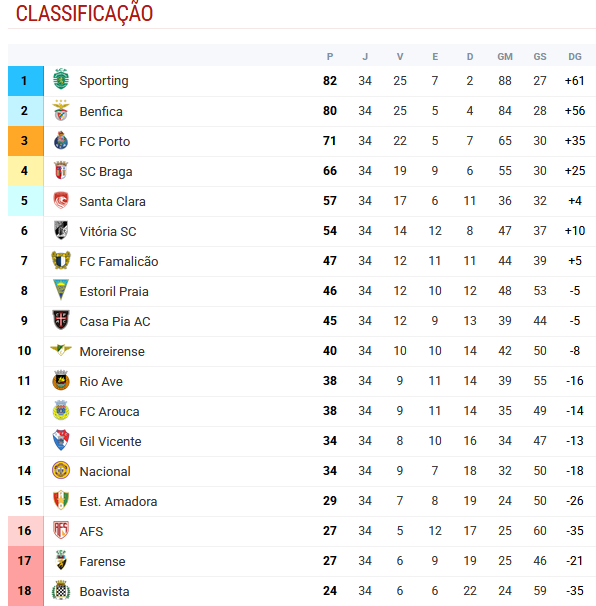Select the FC Porto crest logo
This screenshot has height=606, width=596.
[x=61, y=140]
